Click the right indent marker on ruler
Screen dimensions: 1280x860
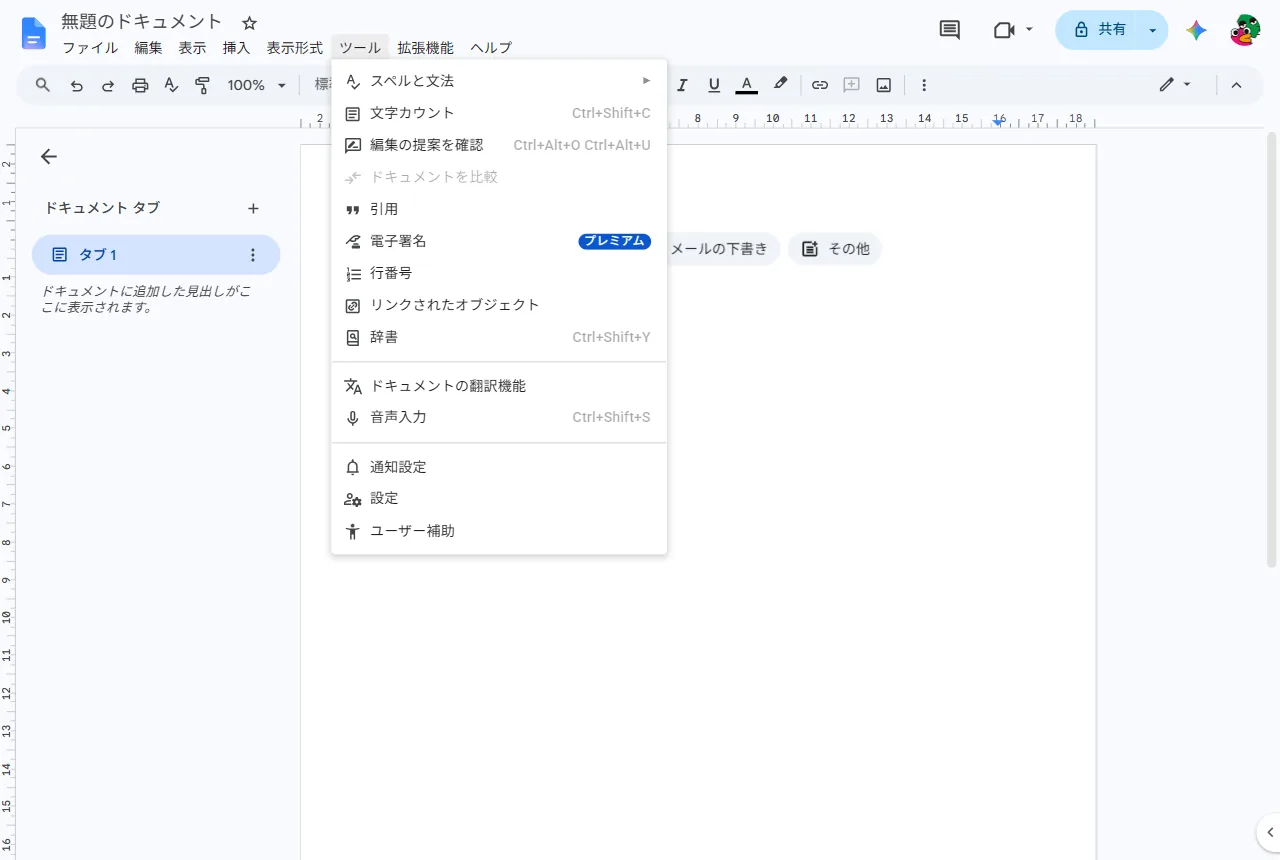click(997, 121)
